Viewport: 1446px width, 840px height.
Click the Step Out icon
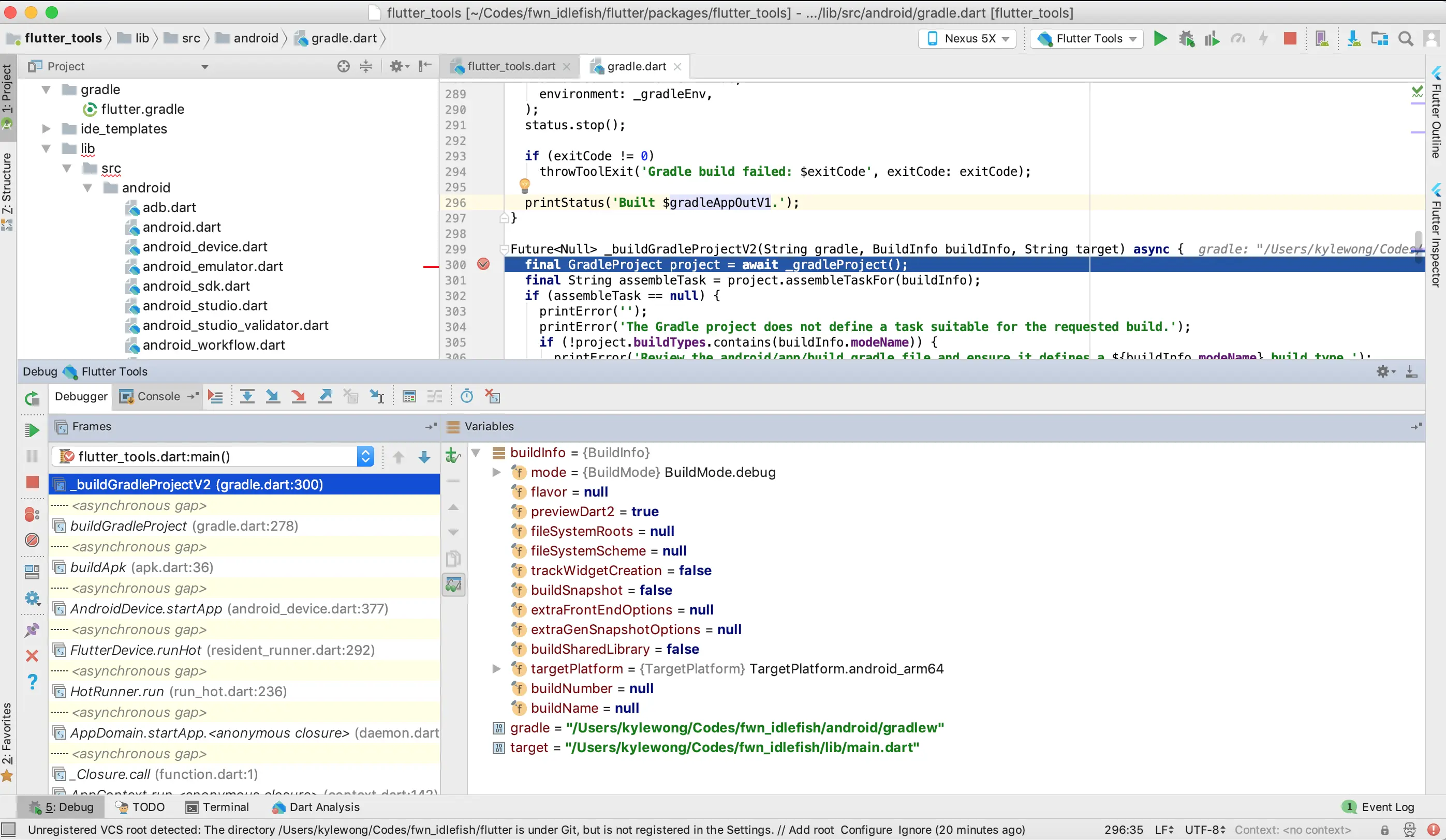pos(324,396)
